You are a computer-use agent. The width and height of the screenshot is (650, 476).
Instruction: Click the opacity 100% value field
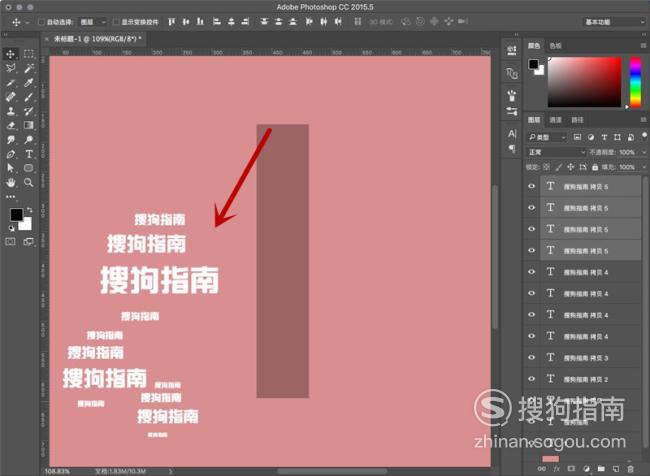pyautogui.click(x=627, y=153)
